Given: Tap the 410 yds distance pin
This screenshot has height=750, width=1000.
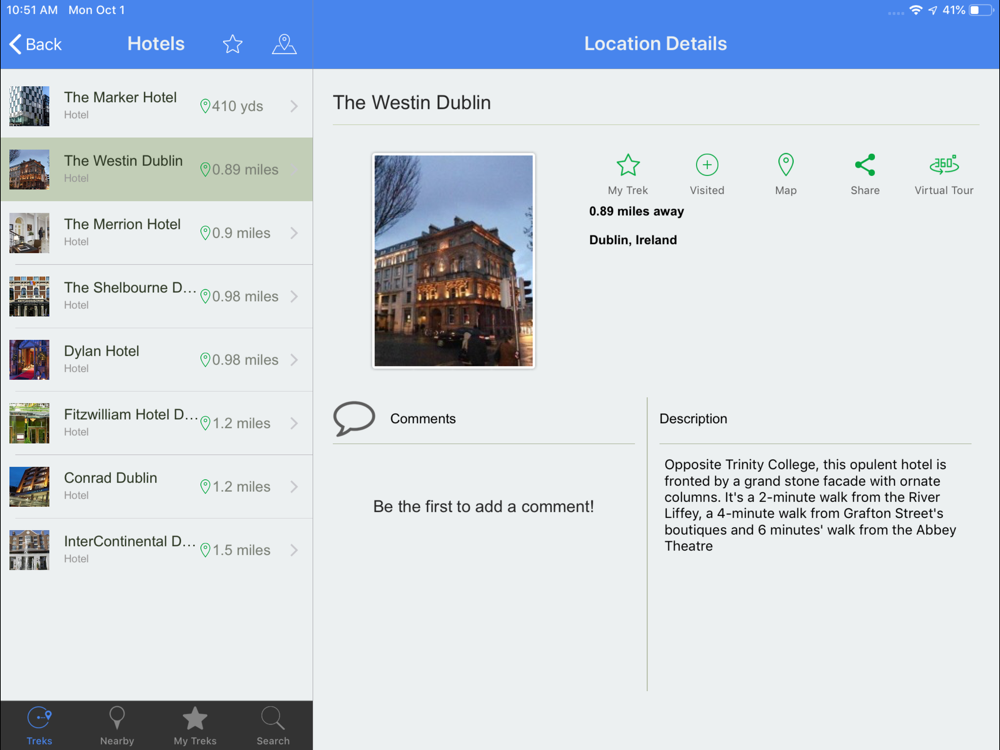Looking at the screenshot, I should coord(205,106).
